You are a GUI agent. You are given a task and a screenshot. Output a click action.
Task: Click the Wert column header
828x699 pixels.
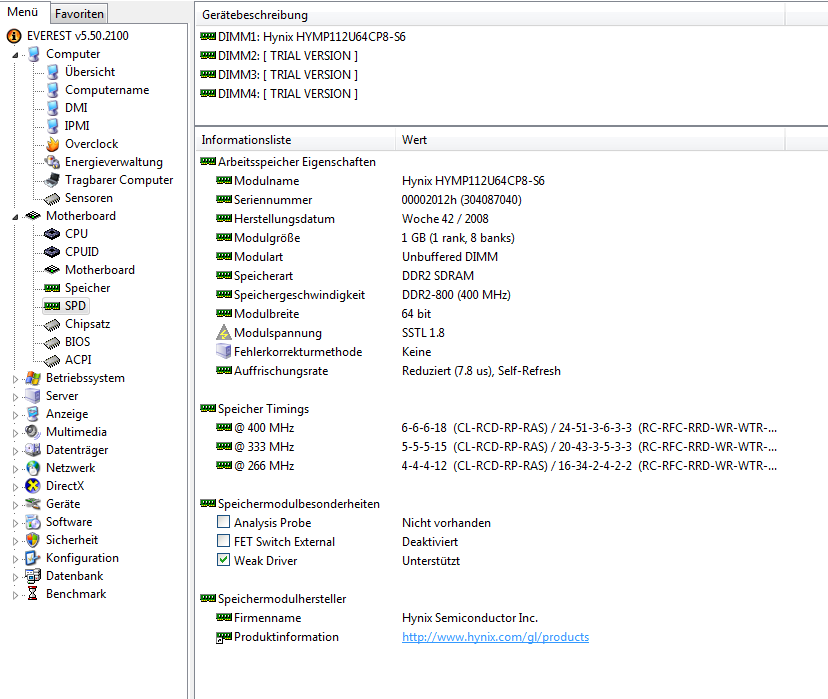click(590, 140)
